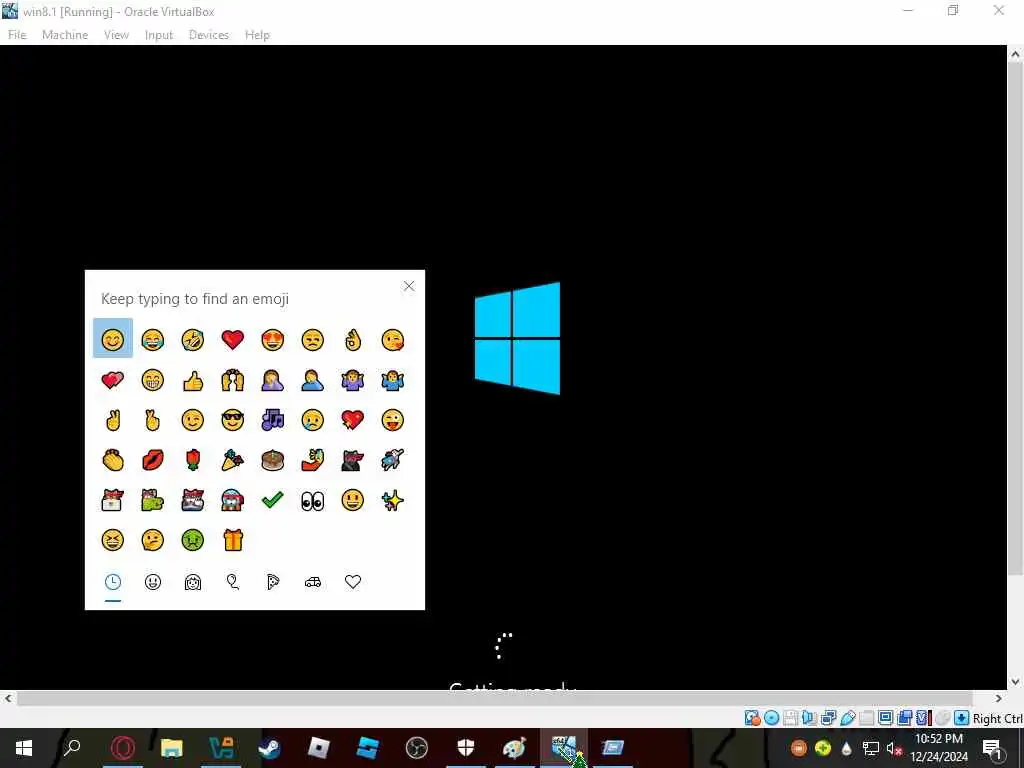Pick the sparkling heart emoji
The image size is (1024, 768).
[x=353, y=420]
